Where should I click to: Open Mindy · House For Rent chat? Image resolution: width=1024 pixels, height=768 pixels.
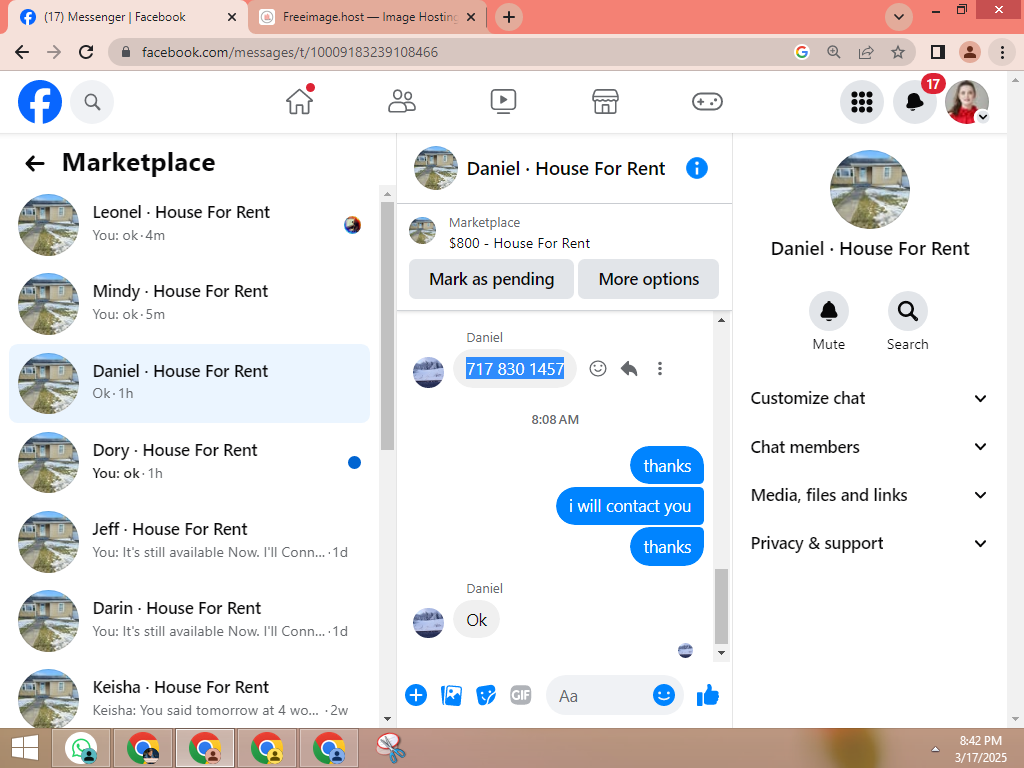tap(189, 304)
